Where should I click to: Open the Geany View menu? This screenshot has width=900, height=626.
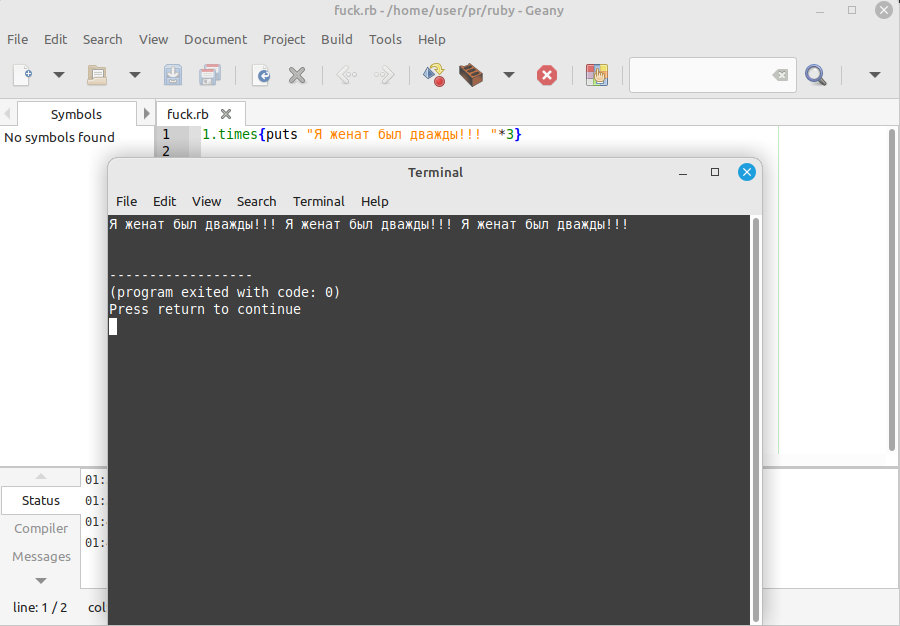pos(153,40)
